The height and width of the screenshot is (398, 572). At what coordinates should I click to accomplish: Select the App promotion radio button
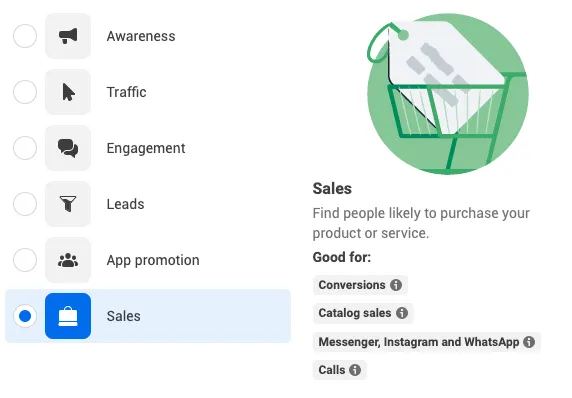point(25,260)
